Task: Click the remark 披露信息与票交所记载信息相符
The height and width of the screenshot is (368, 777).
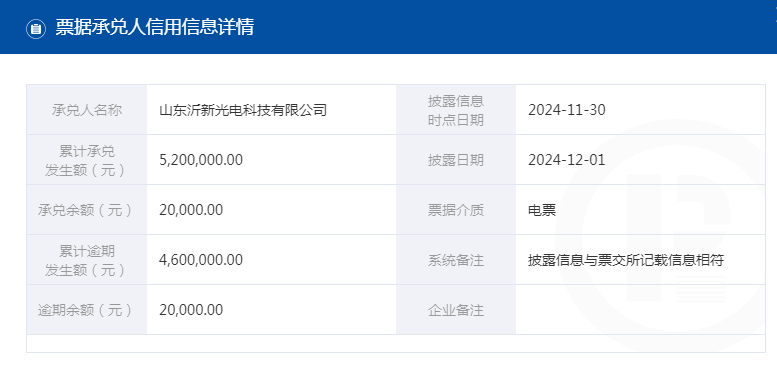Action: tap(626, 260)
